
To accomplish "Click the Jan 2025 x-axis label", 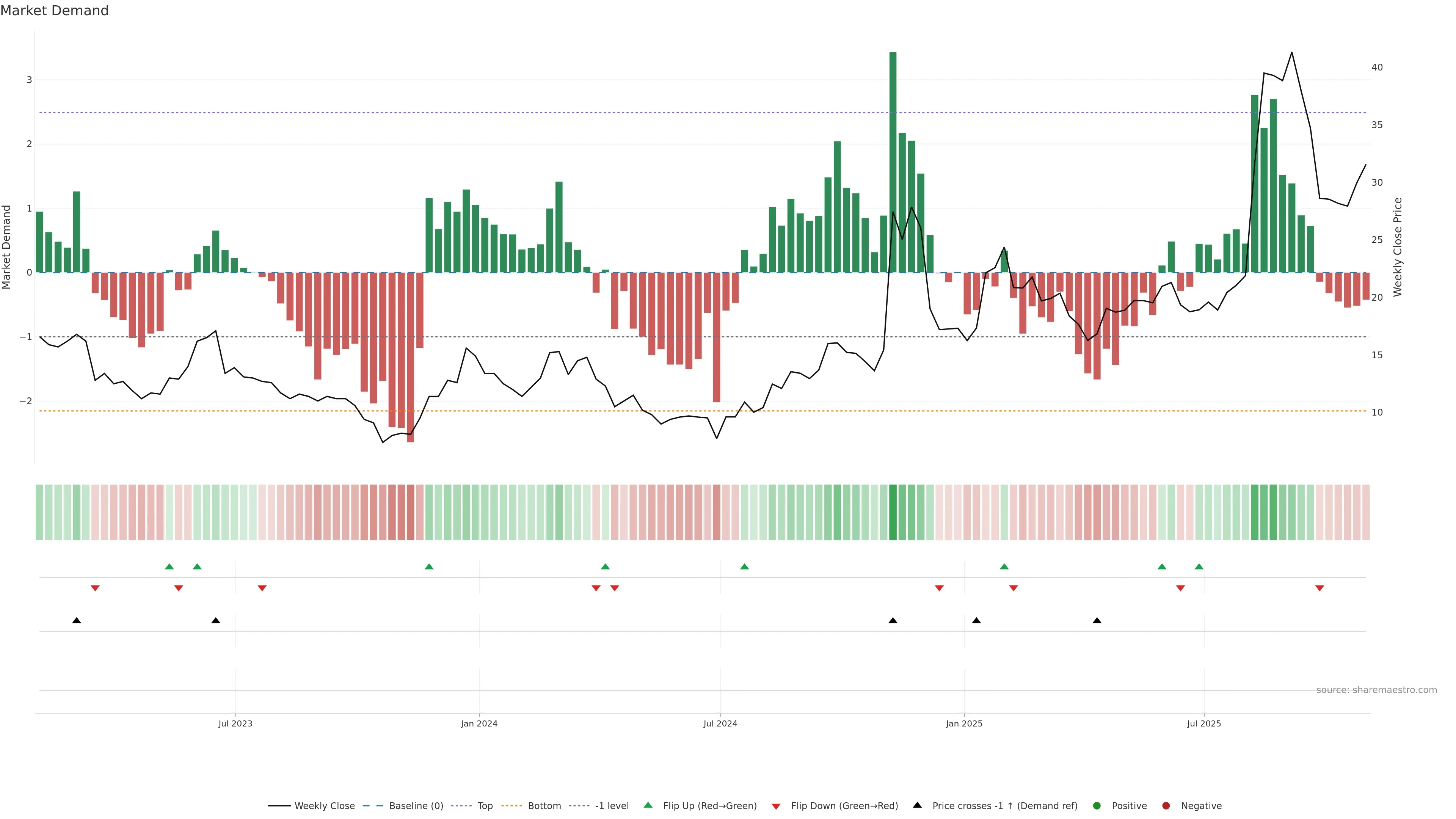I will pyautogui.click(x=964, y=723).
